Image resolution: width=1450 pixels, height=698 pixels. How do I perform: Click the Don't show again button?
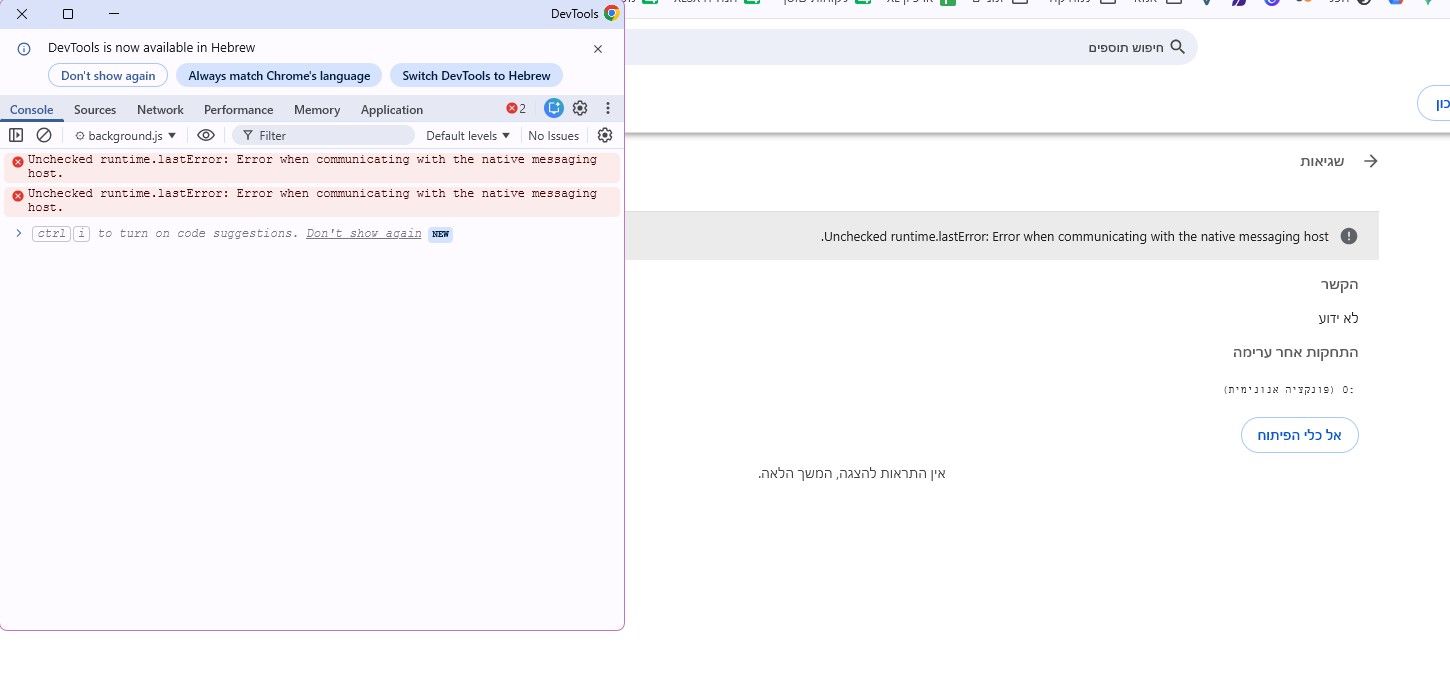108,75
